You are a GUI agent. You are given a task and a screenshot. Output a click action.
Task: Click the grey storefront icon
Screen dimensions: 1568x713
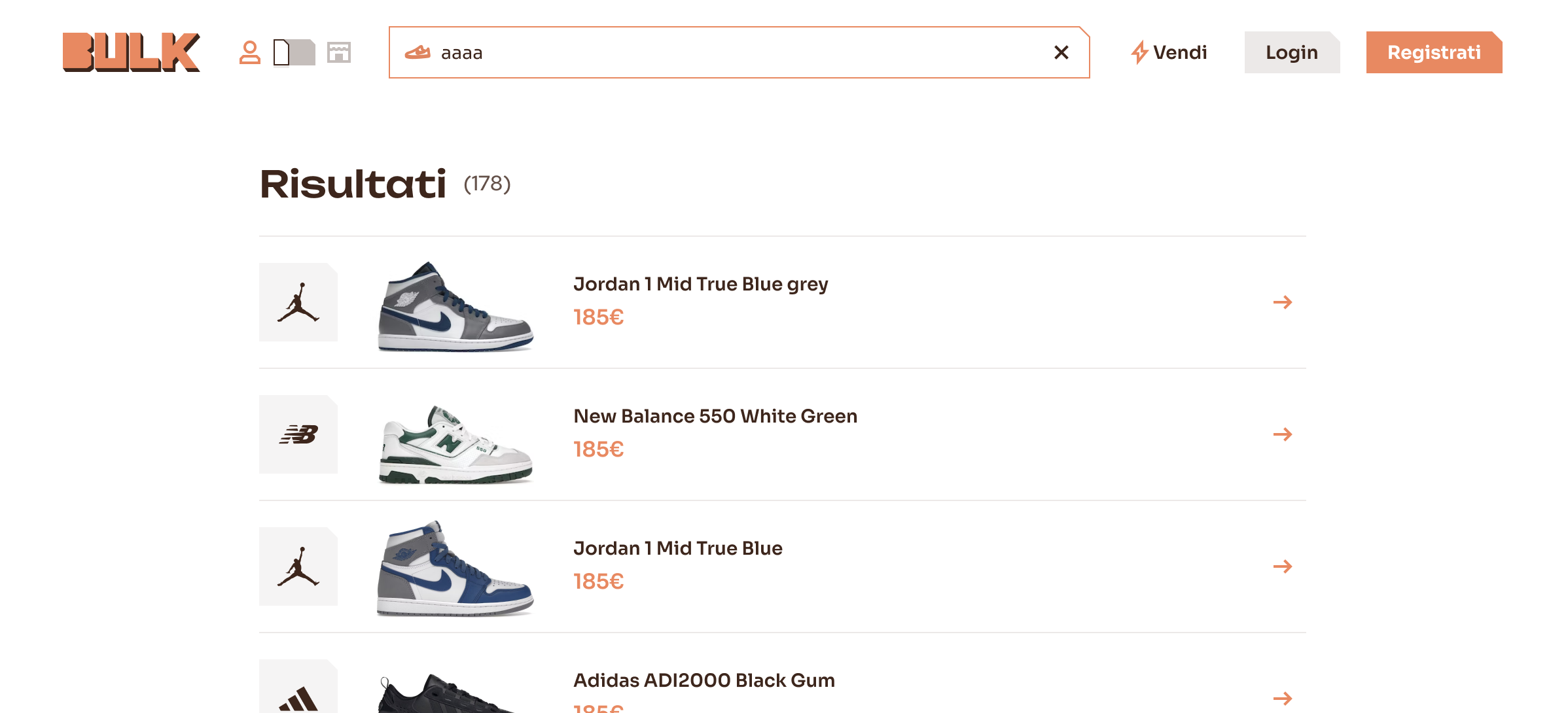coord(339,52)
